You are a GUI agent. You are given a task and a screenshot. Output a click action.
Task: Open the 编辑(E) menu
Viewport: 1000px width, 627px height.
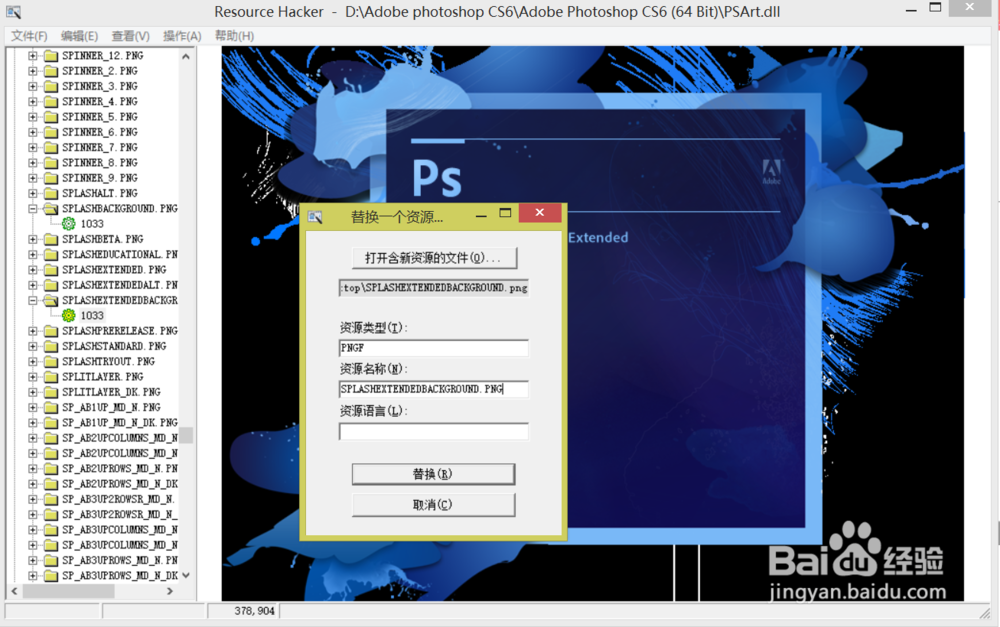[x=80, y=36]
